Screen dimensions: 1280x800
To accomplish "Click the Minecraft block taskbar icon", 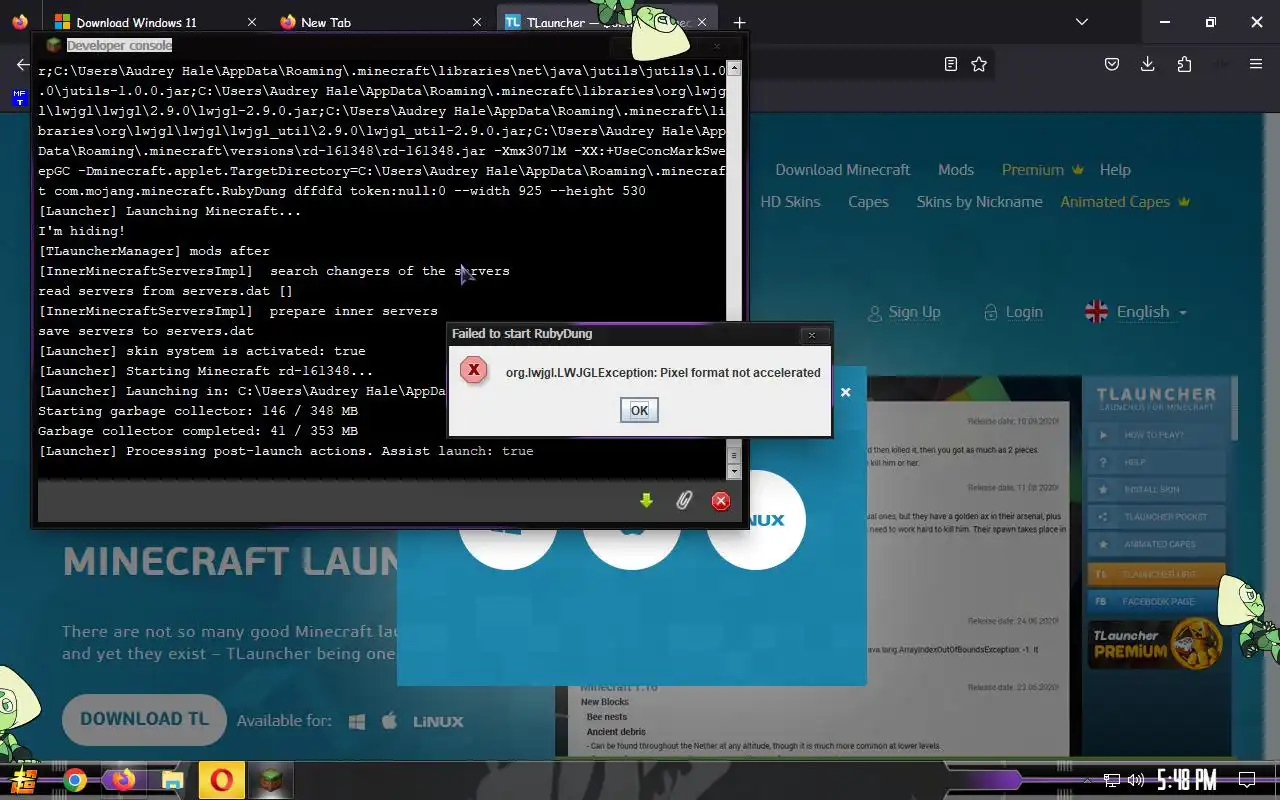I will tap(270, 780).
